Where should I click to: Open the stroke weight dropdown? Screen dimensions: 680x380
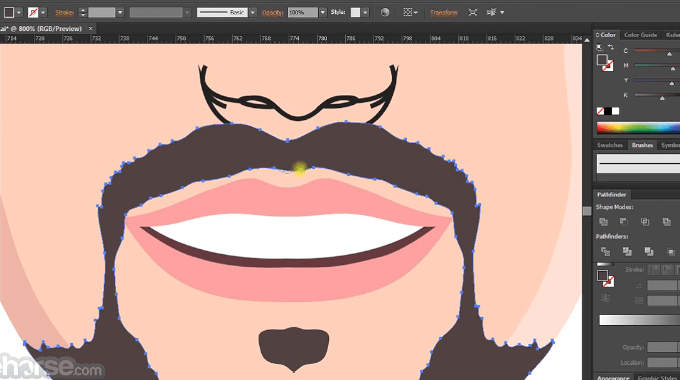coord(120,13)
